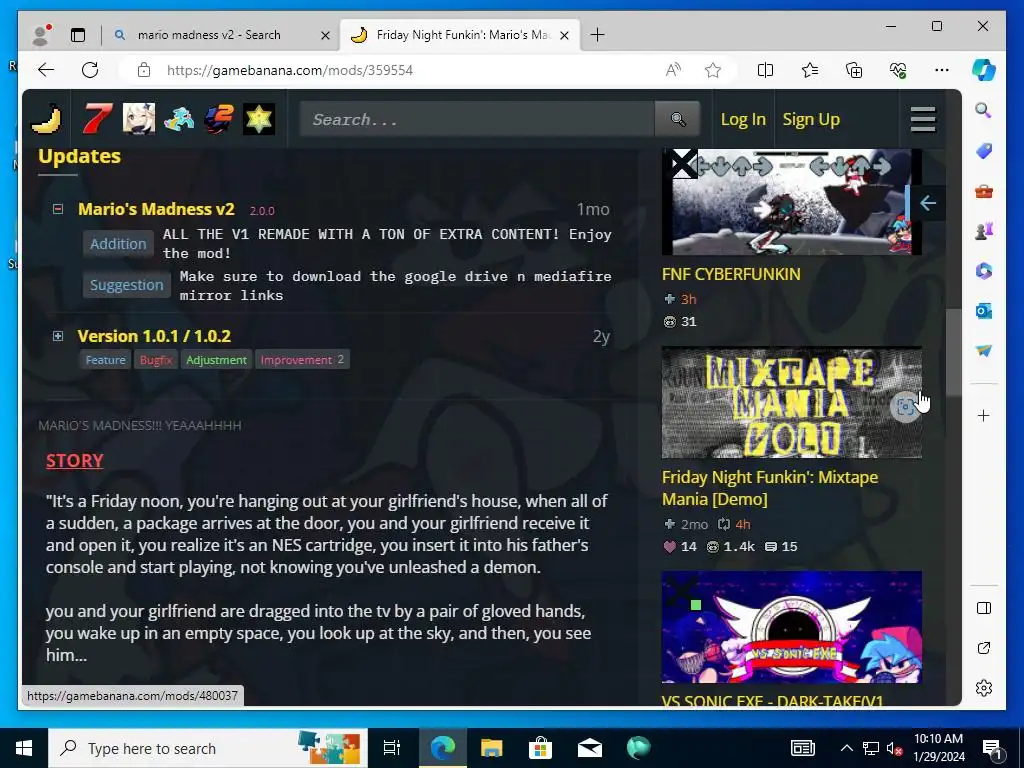This screenshot has height=768, width=1024.
Task: Click the blue arrow panel toggle
Action: click(927, 203)
